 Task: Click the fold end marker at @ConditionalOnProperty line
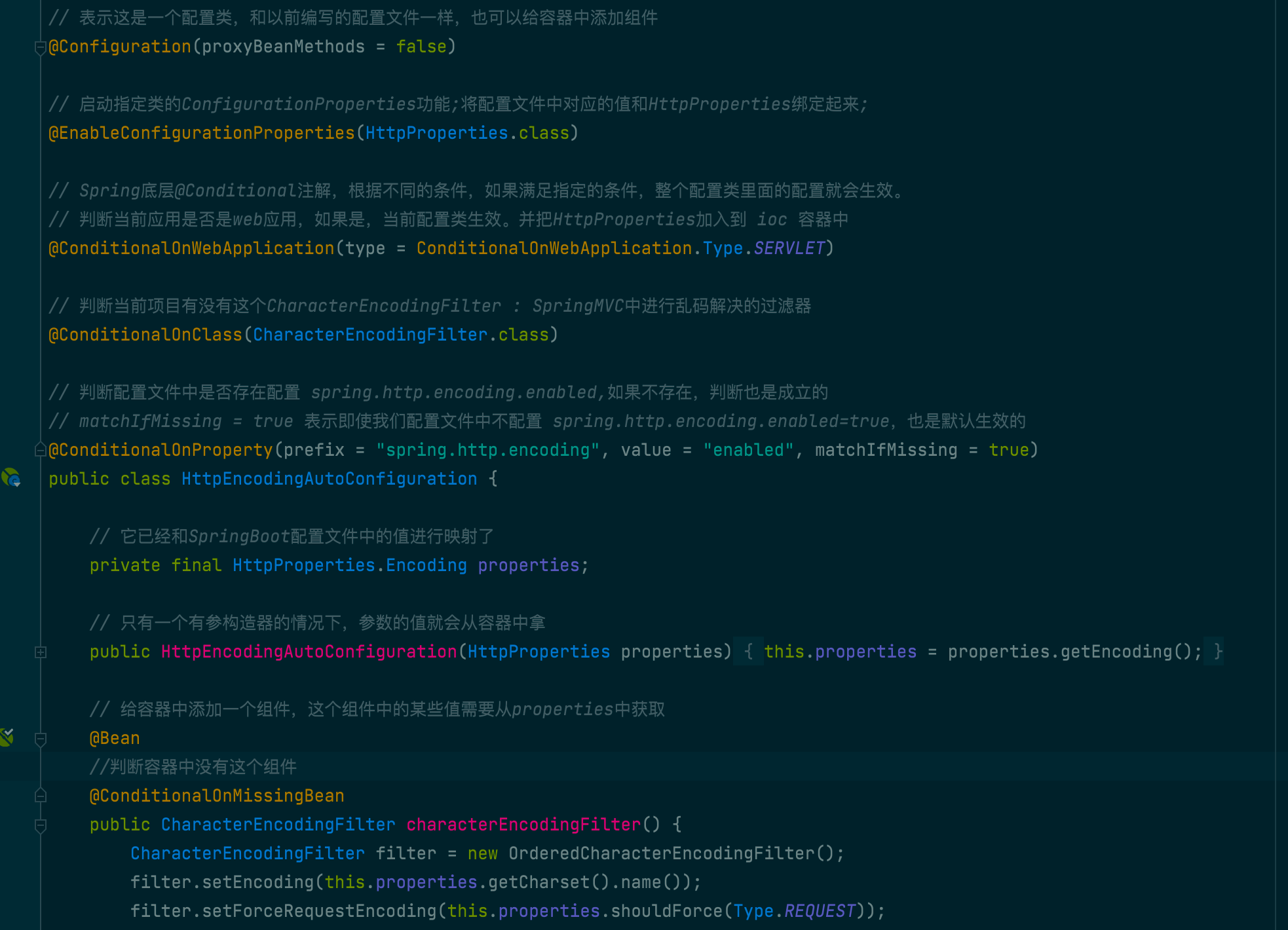(40, 450)
